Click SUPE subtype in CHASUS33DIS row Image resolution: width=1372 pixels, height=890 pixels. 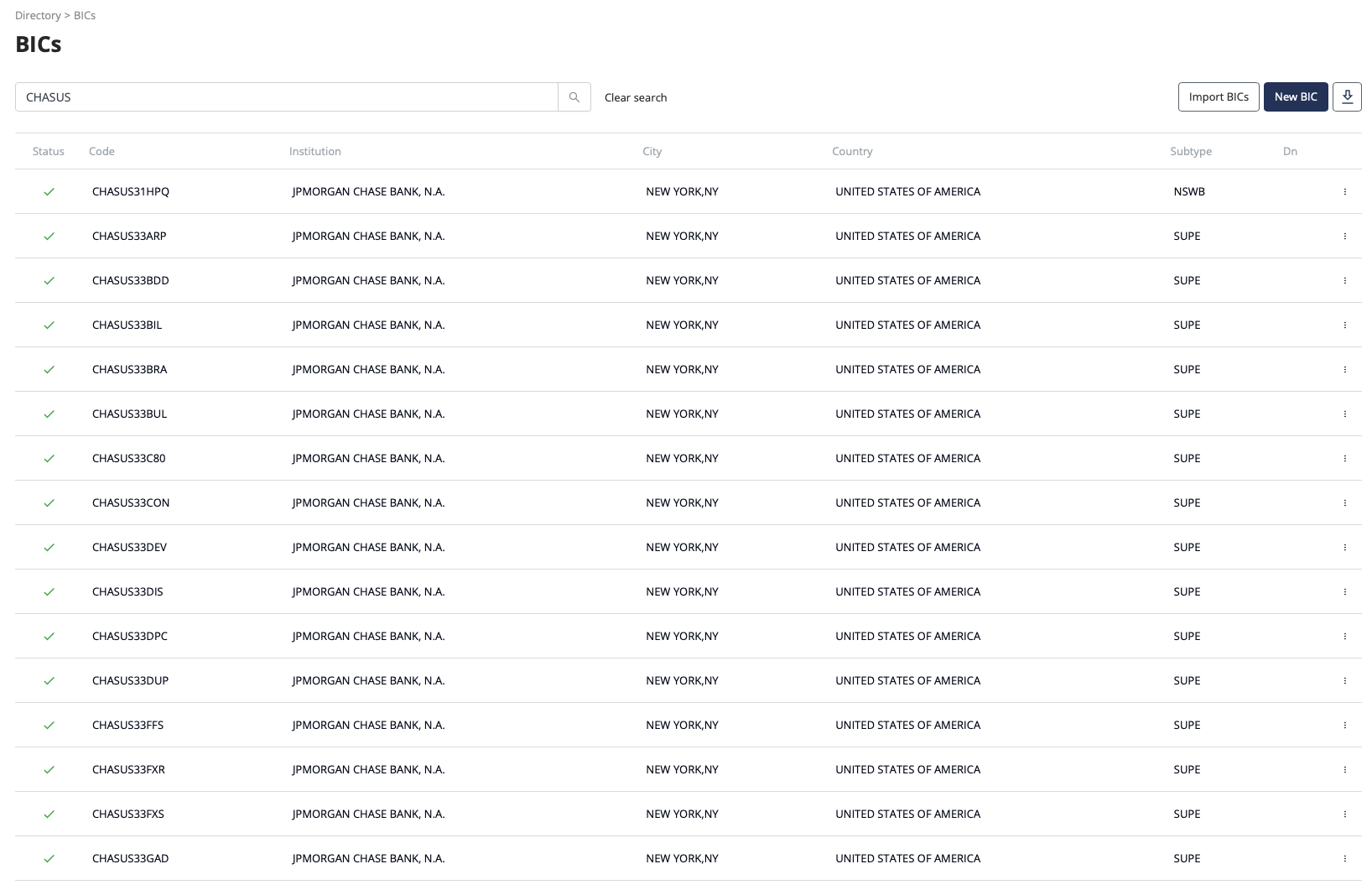click(1187, 592)
